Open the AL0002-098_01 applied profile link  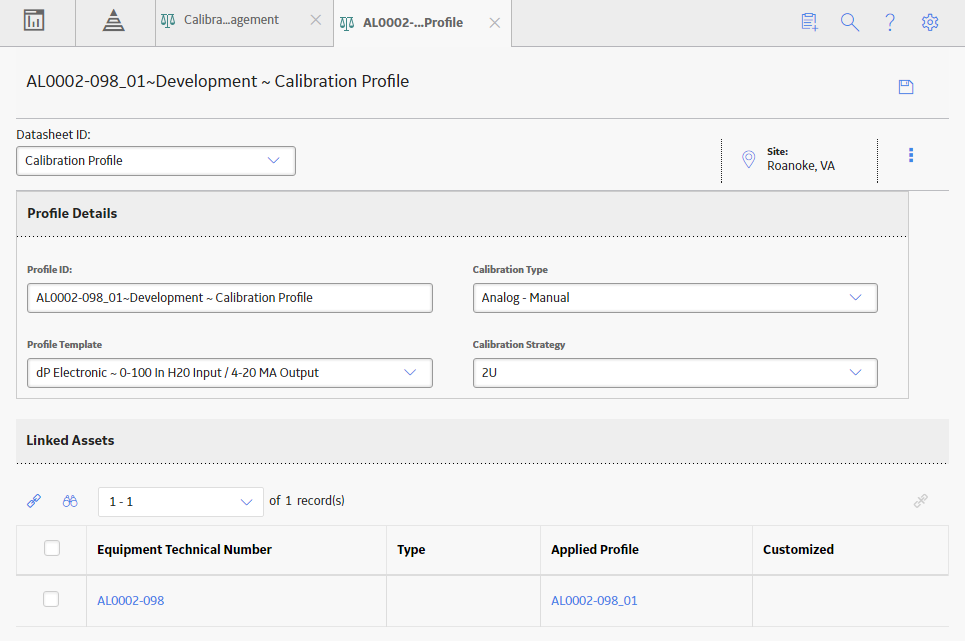pyautogui.click(x=594, y=600)
